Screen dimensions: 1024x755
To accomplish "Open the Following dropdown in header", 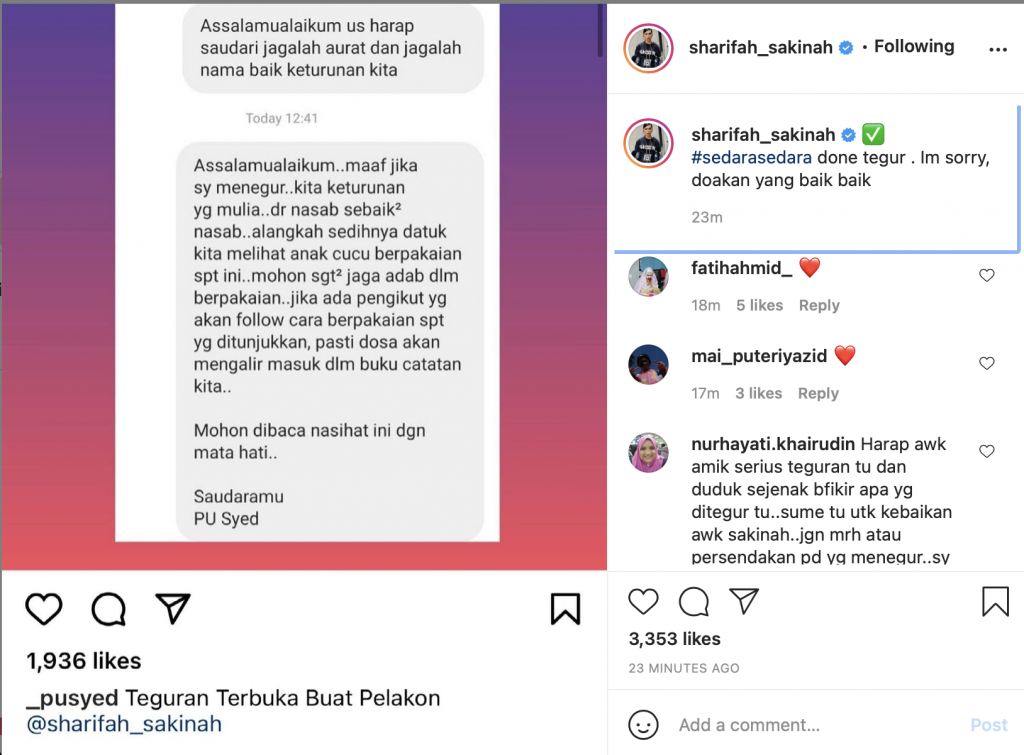I will [x=914, y=46].
